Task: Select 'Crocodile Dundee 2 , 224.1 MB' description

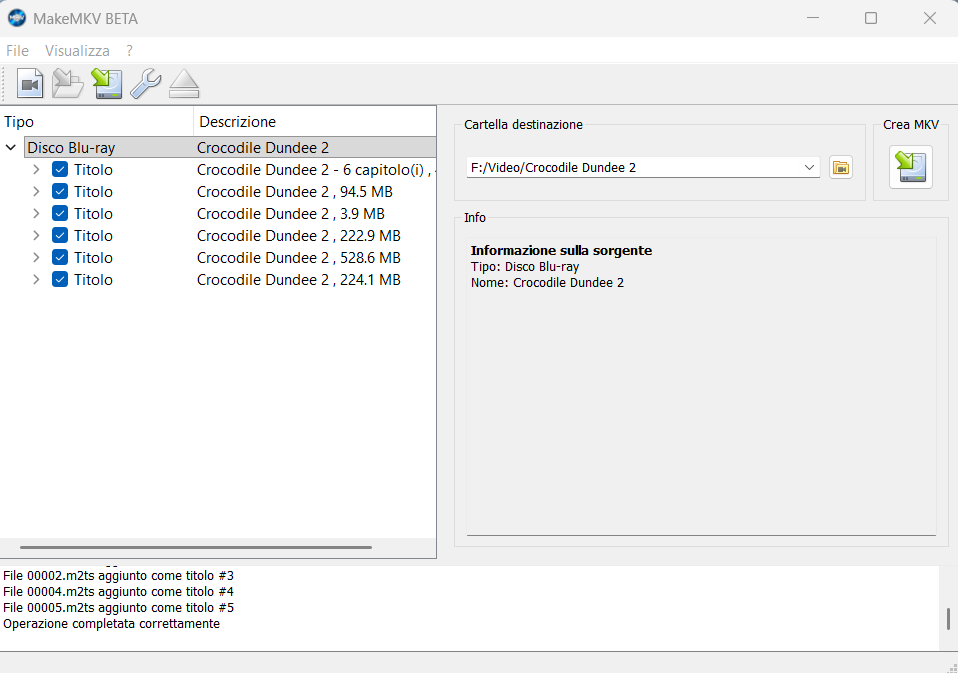Action: (x=299, y=280)
